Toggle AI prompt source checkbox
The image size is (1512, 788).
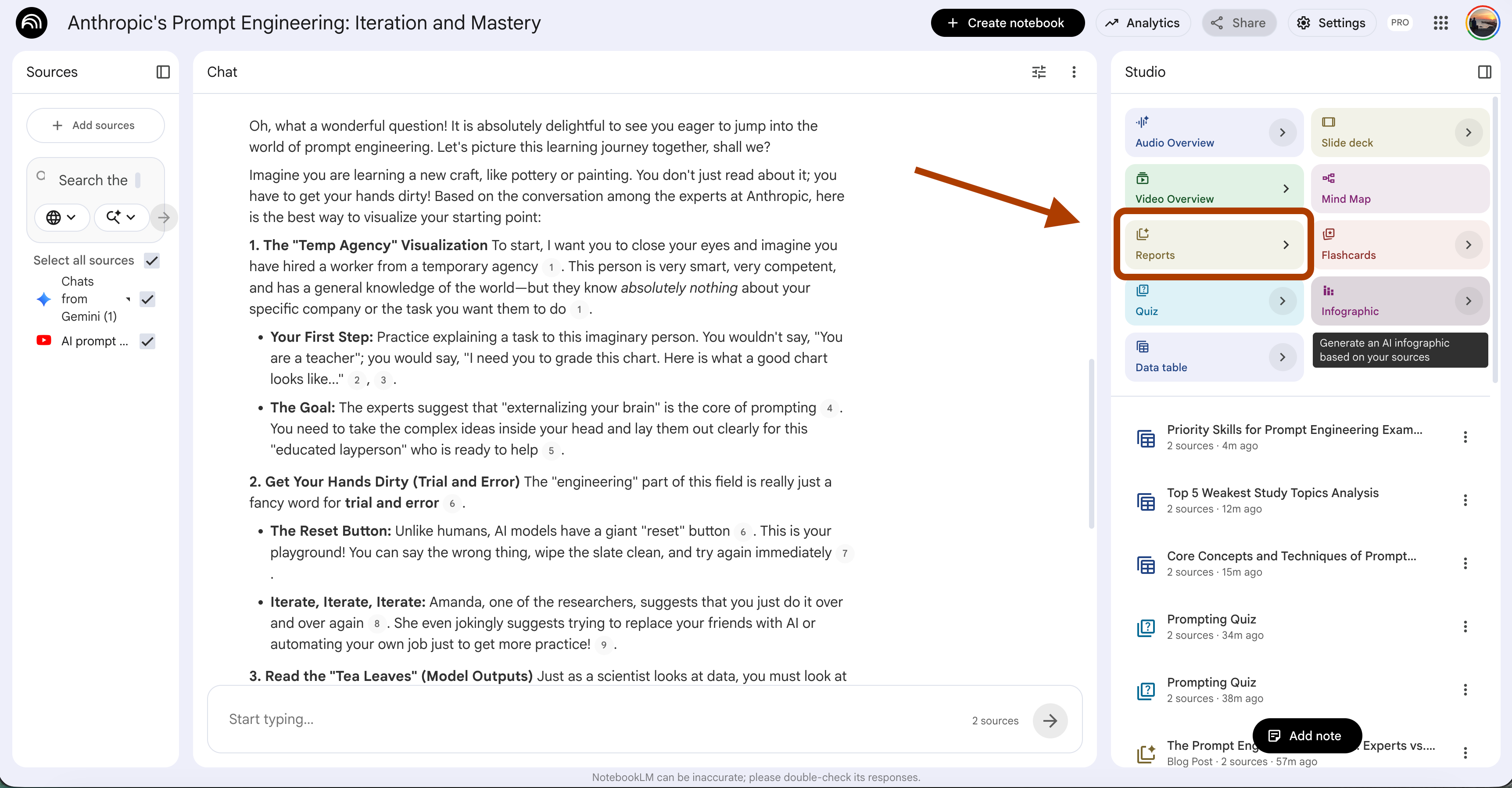(148, 341)
